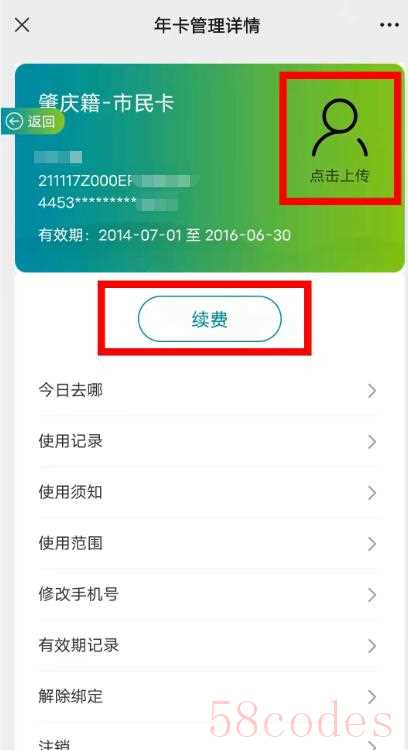Open 使用记录 usage records
Image resolution: width=408 pixels, height=750 pixels.
[x=208, y=442]
